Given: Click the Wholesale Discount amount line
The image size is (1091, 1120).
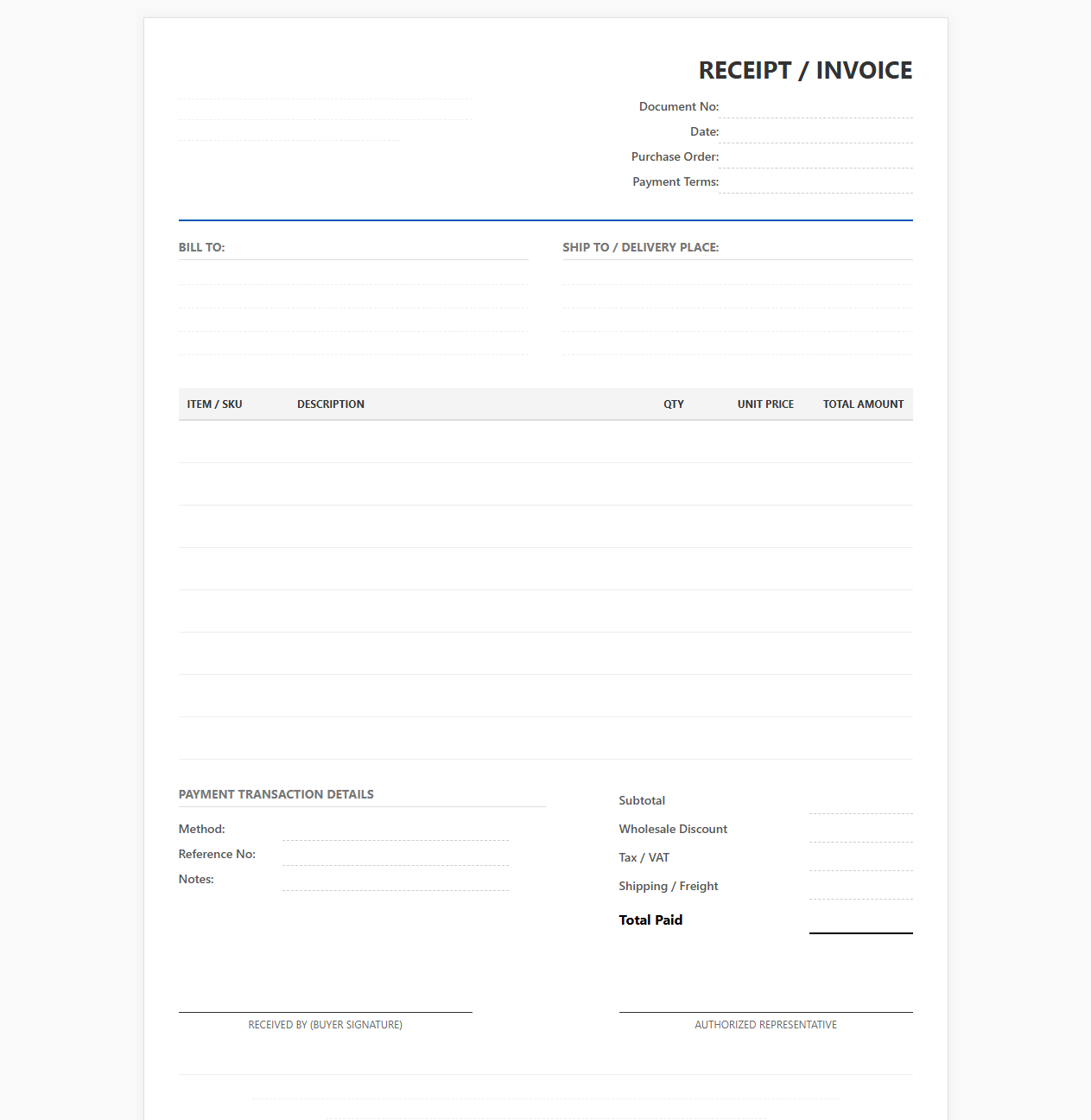Looking at the screenshot, I should [861, 831].
